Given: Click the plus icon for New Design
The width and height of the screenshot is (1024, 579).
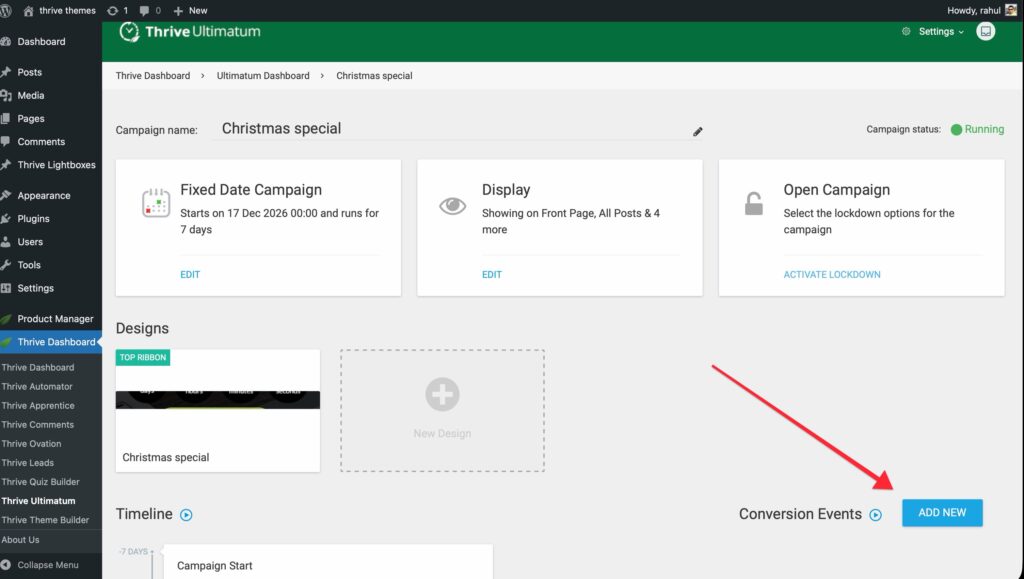Looking at the screenshot, I should click(442, 395).
